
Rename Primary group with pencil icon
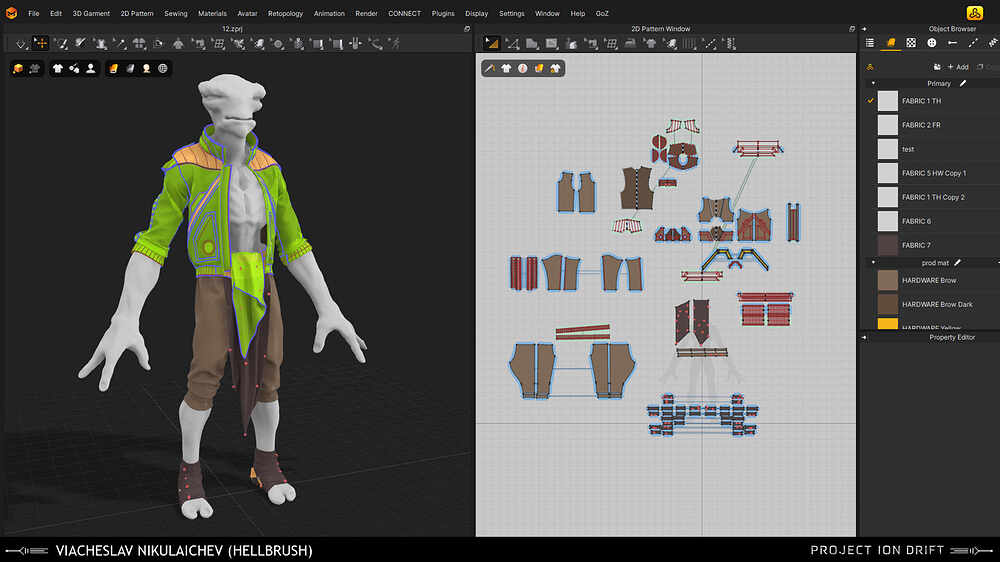tap(963, 84)
